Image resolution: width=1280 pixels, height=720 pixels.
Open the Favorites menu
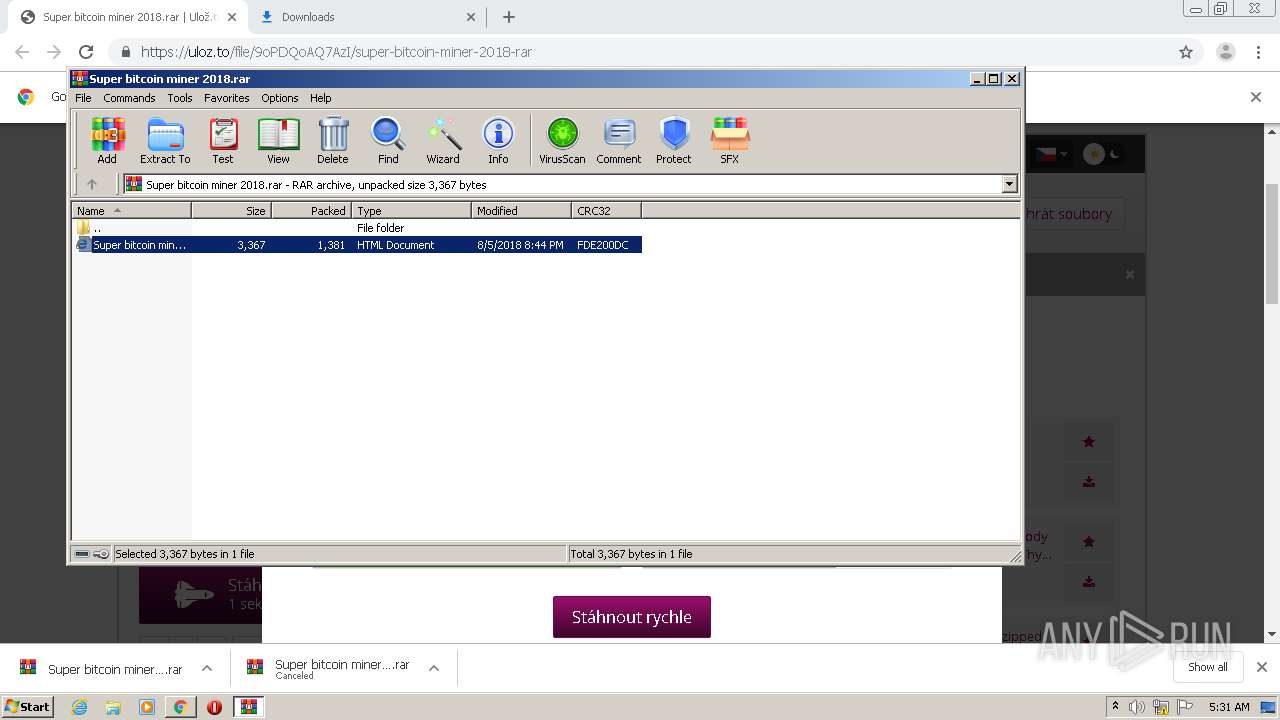point(227,98)
